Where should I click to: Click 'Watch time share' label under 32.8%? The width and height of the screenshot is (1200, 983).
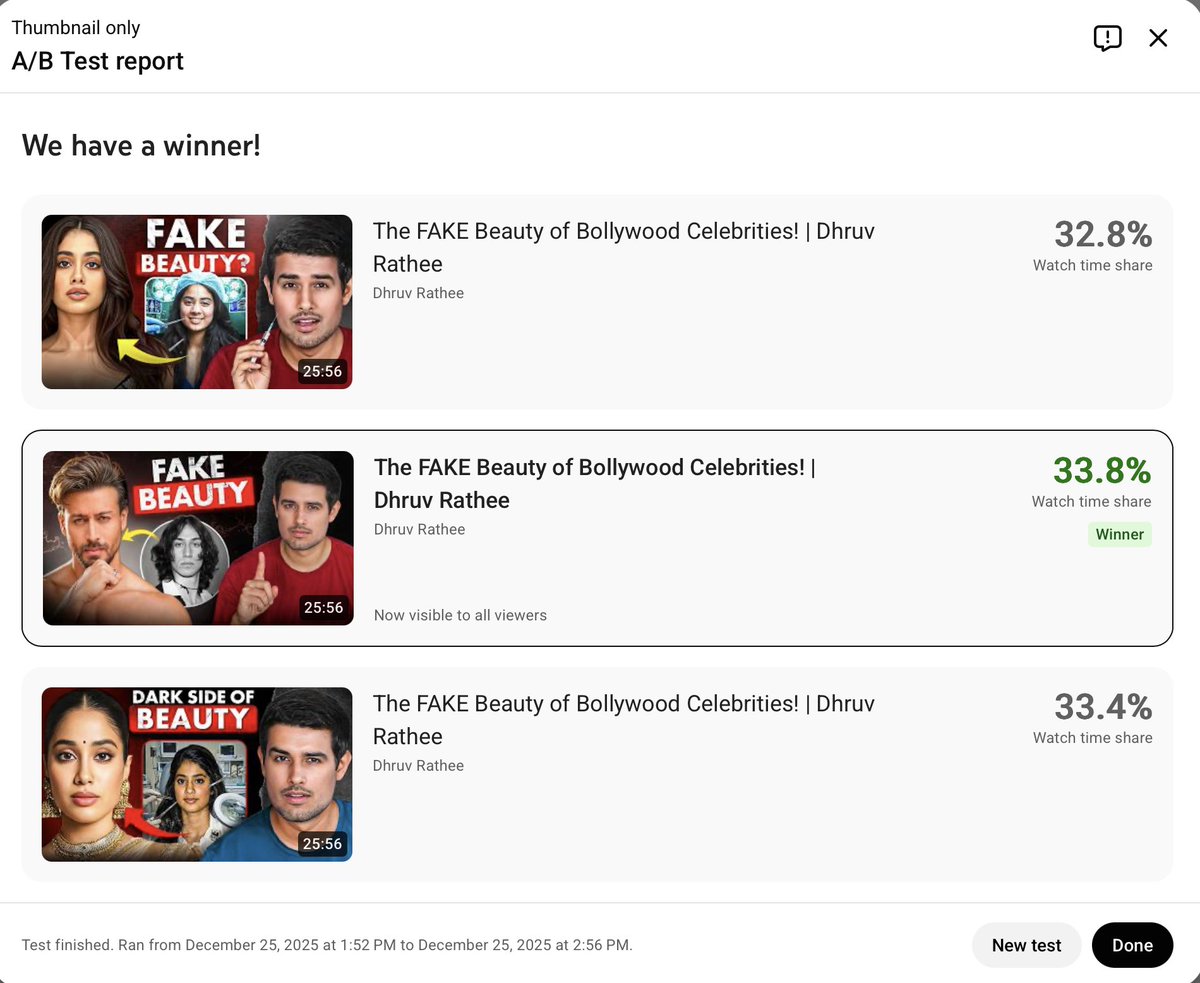coord(1093,265)
